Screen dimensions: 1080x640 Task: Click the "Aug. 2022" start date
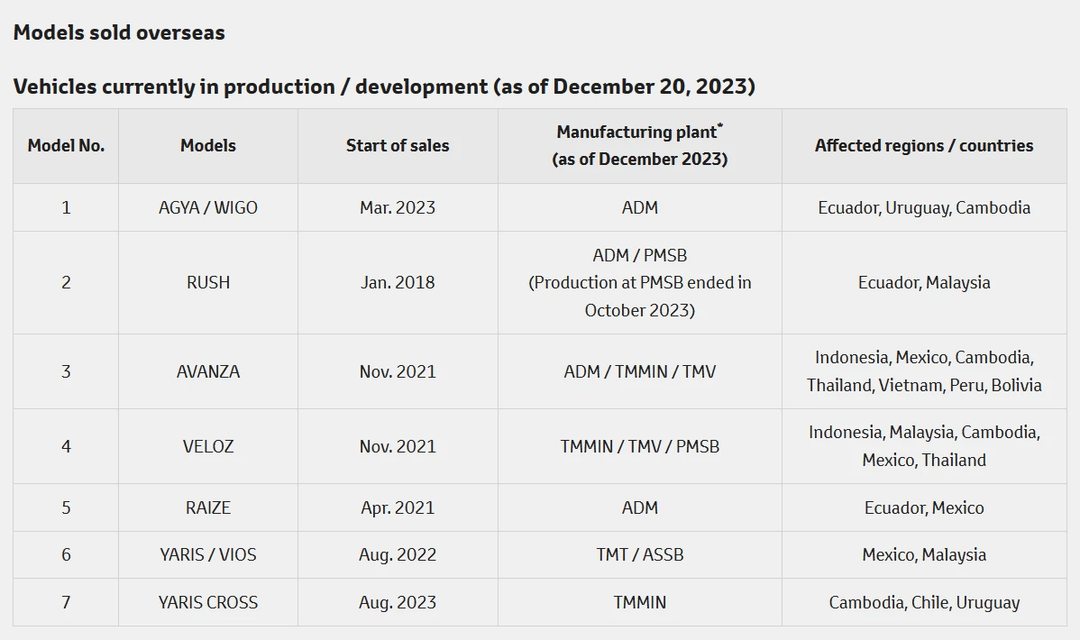[398, 555]
